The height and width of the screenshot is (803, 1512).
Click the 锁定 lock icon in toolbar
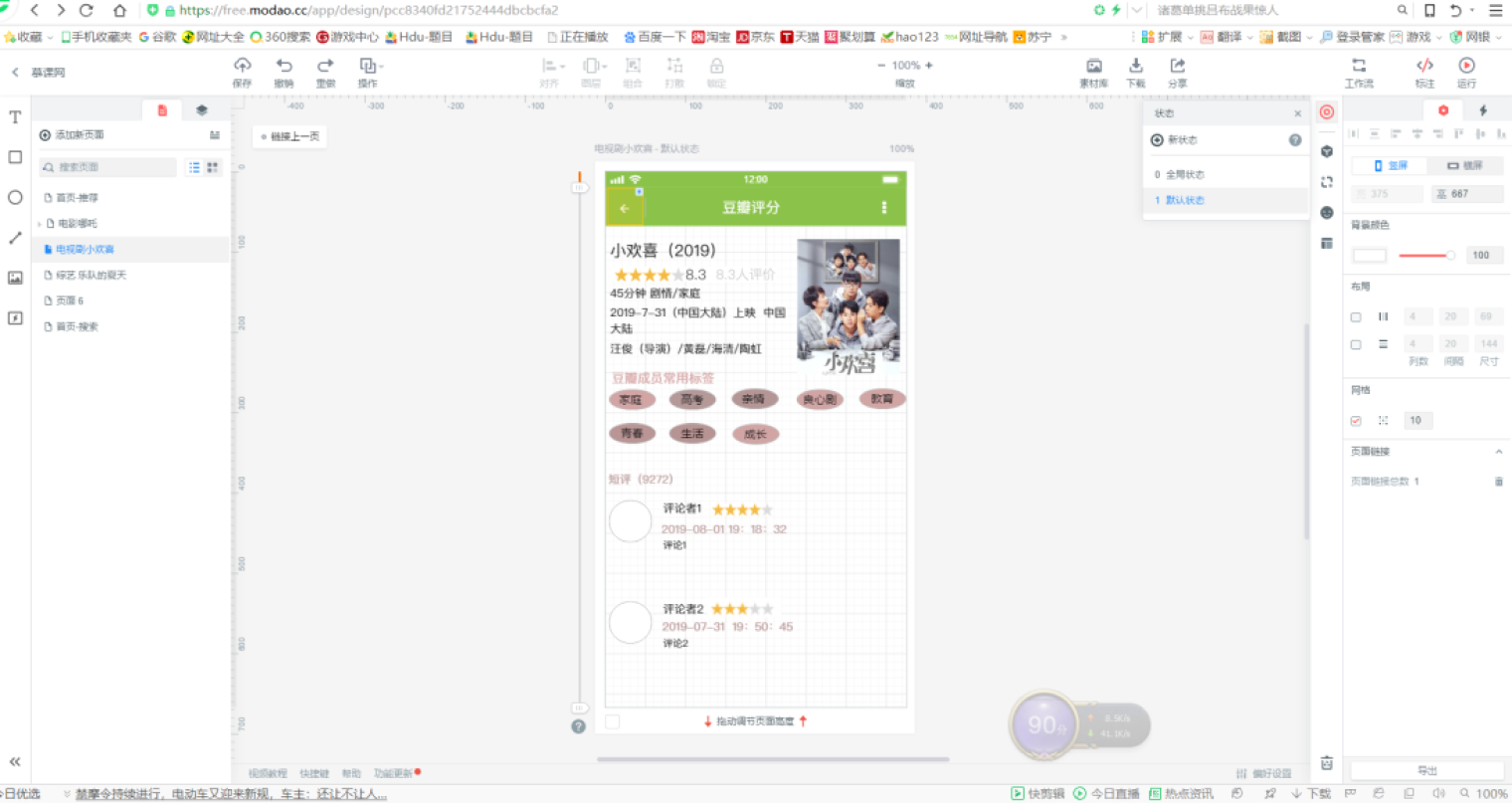[x=716, y=66]
